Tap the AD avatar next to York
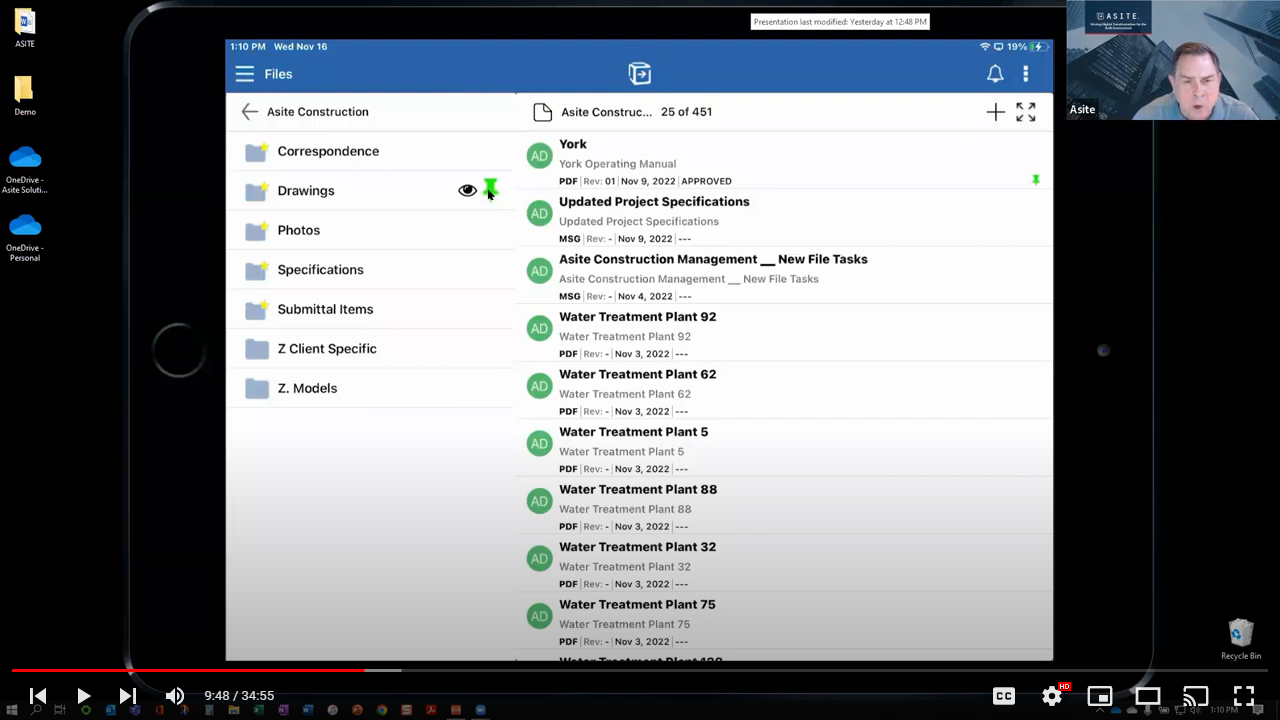 click(x=539, y=155)
